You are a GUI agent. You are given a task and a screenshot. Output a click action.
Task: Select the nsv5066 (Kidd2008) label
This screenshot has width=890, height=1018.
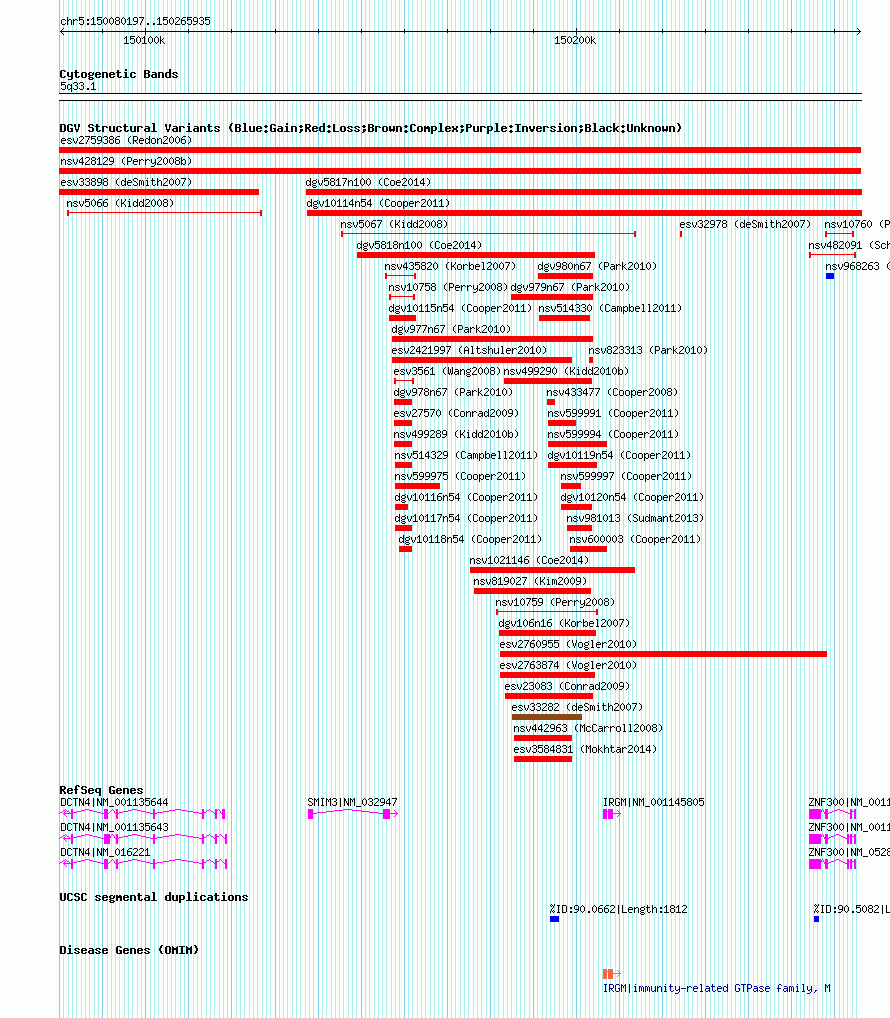(x=120, y=203)
